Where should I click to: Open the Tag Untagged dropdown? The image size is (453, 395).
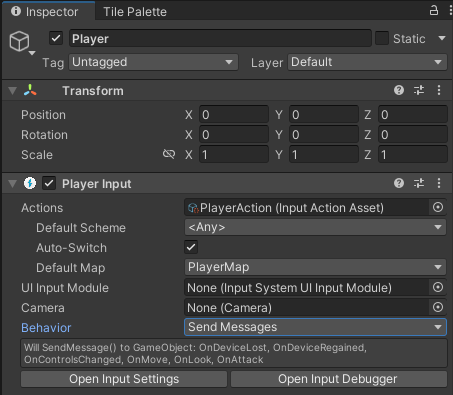pos(154,62)
